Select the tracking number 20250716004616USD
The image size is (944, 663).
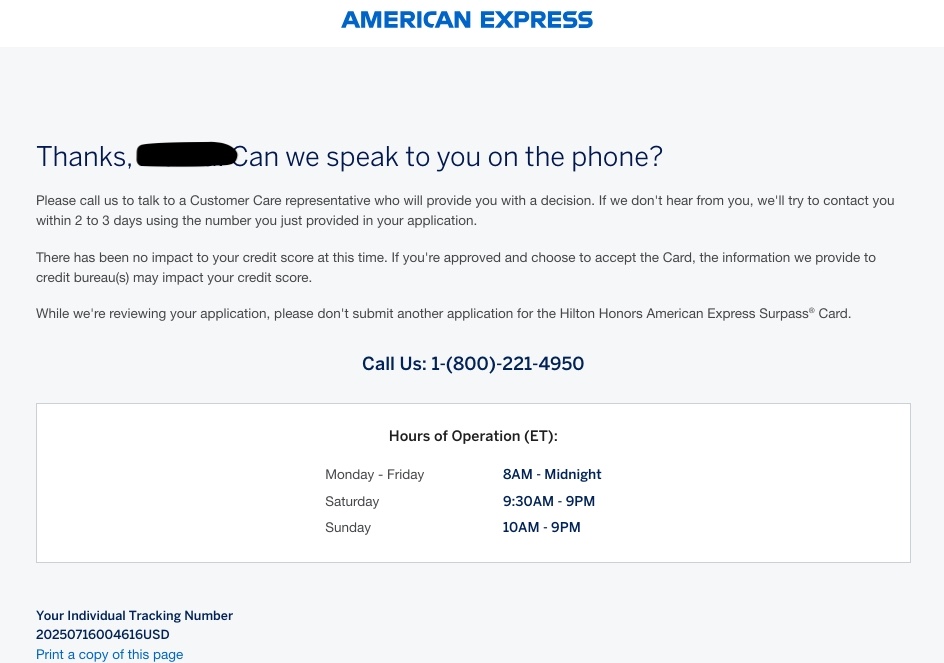pos(103,635)
